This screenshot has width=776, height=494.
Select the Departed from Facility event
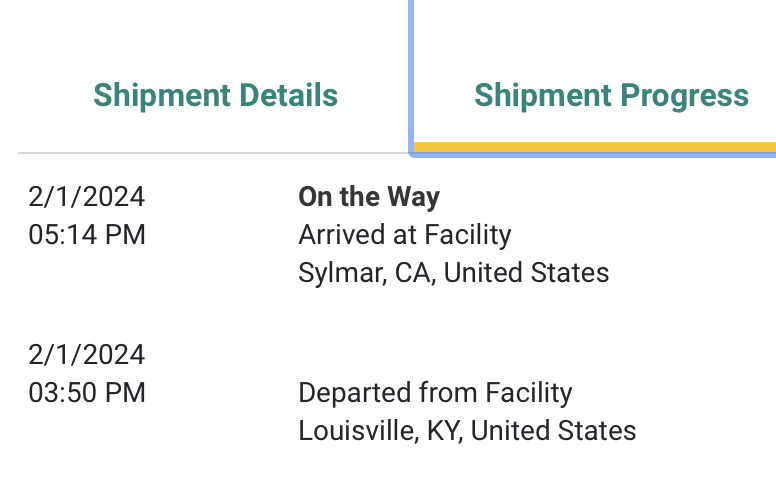pos(435,393)
